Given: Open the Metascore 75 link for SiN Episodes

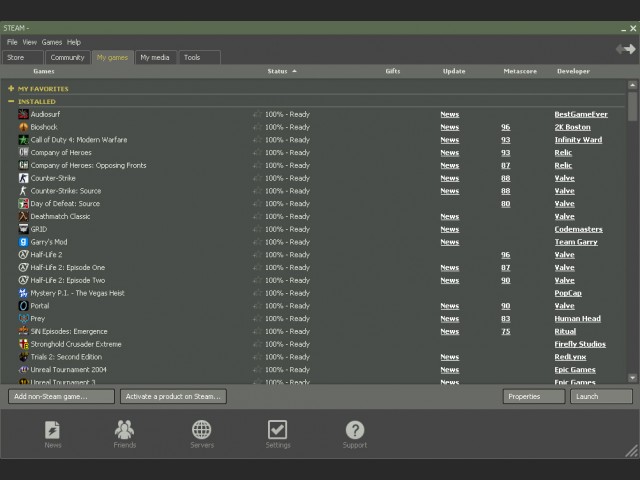Looking at the screenshot, I should 505,331.
